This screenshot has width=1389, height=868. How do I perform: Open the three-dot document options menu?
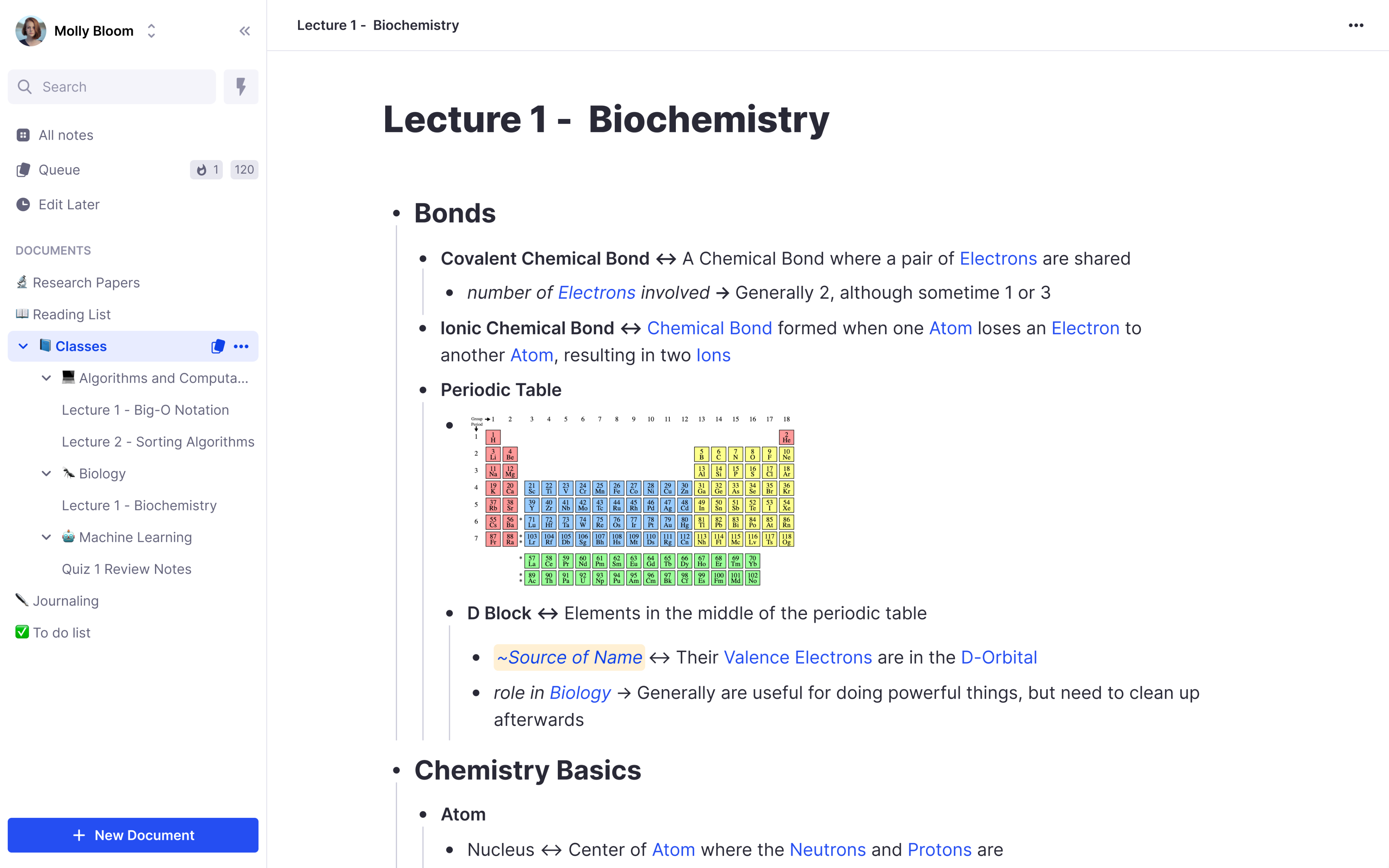[x=1356, y=25]
